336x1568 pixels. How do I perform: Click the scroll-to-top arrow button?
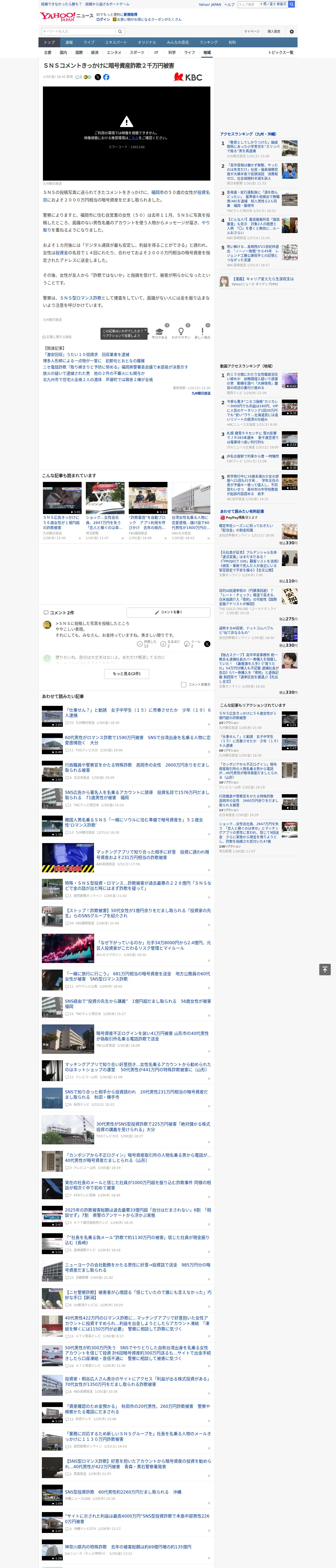pyautogui.click(x=325, y=970)
